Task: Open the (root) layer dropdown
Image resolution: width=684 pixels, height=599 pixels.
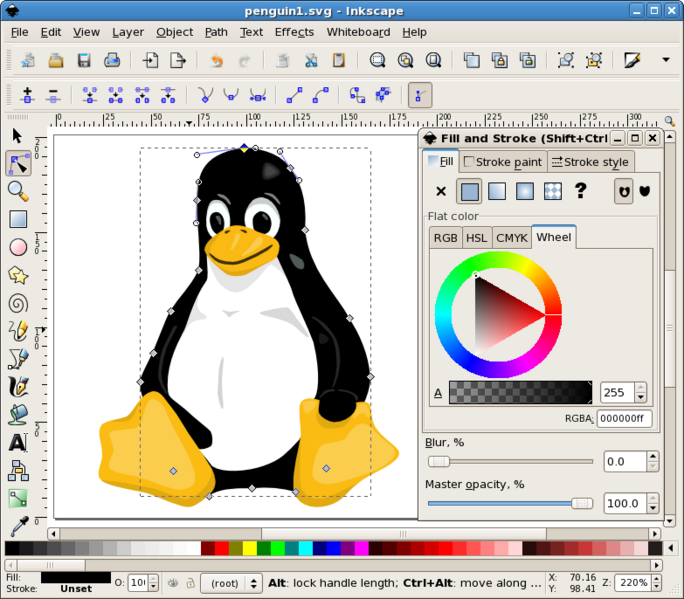Action: tap(231, 583)
